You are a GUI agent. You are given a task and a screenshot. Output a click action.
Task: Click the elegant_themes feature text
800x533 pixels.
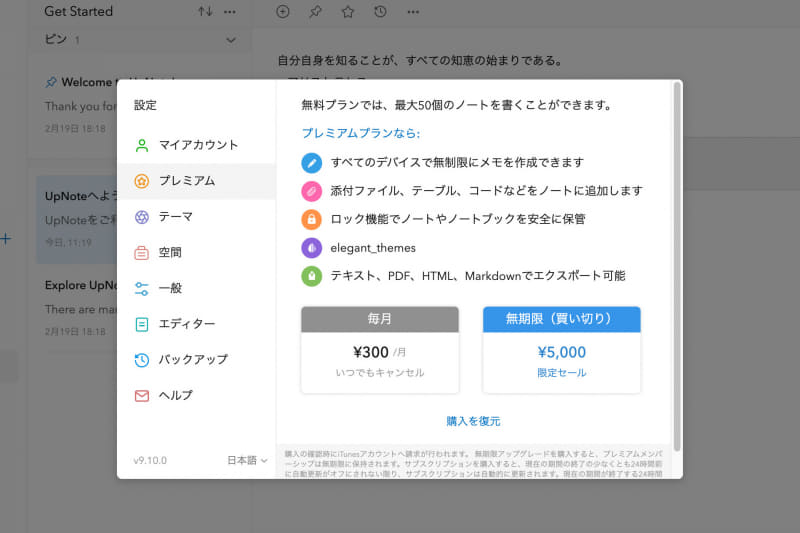373,248
